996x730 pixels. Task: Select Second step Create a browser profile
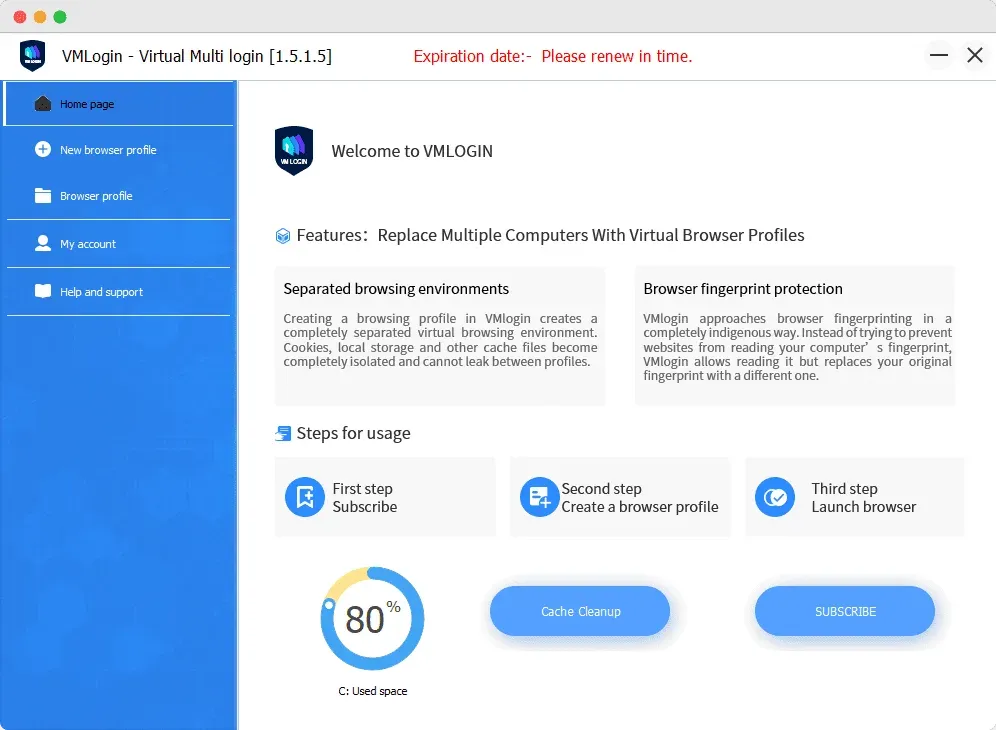pos(620,497)
